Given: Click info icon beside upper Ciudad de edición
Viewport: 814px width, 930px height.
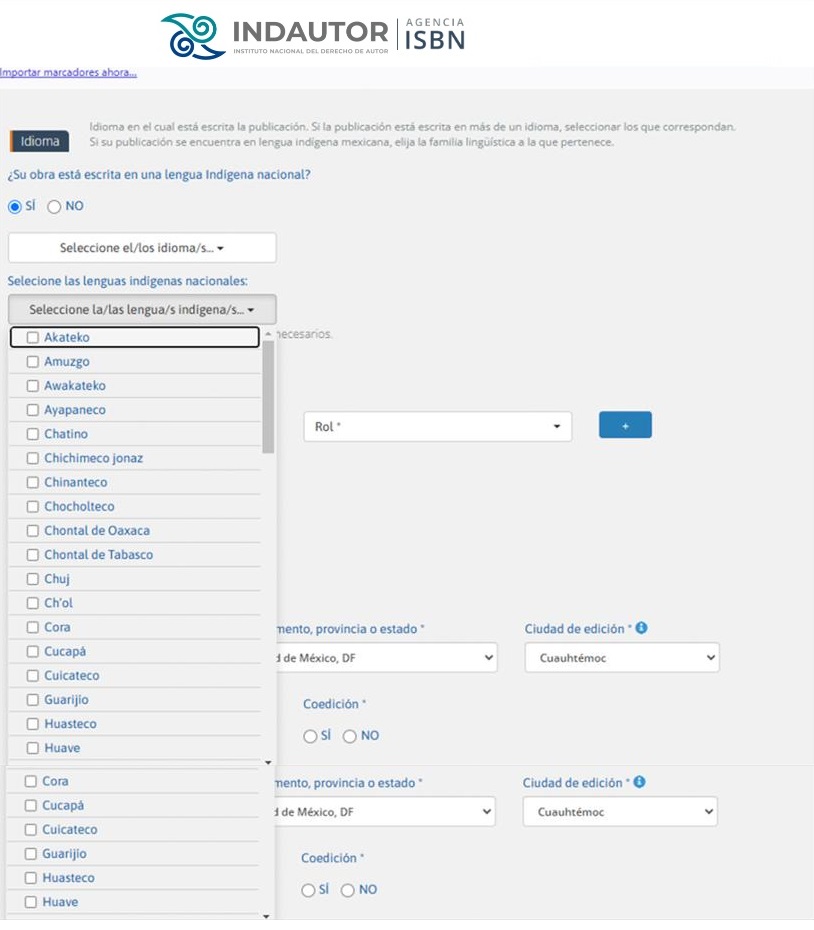Looking at the screenshot, I should tap(641, 628).
